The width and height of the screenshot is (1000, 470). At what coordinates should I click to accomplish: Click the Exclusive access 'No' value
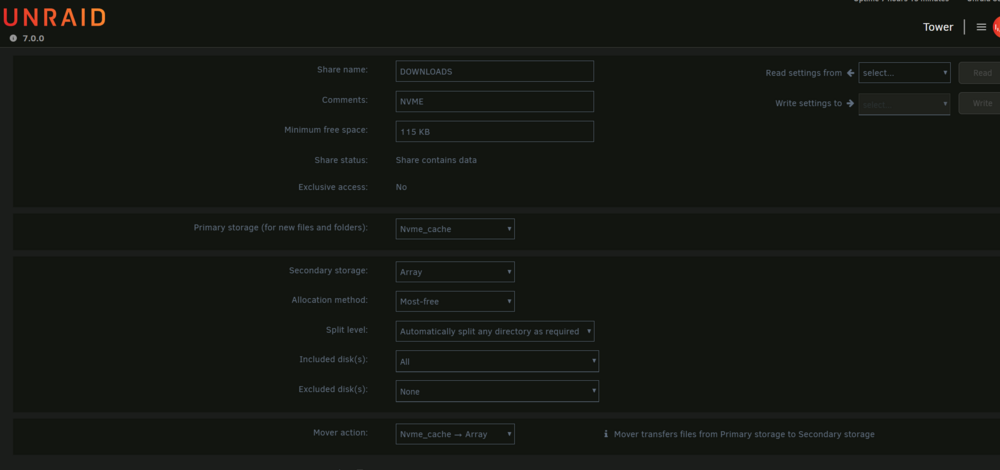pos(401,187)
